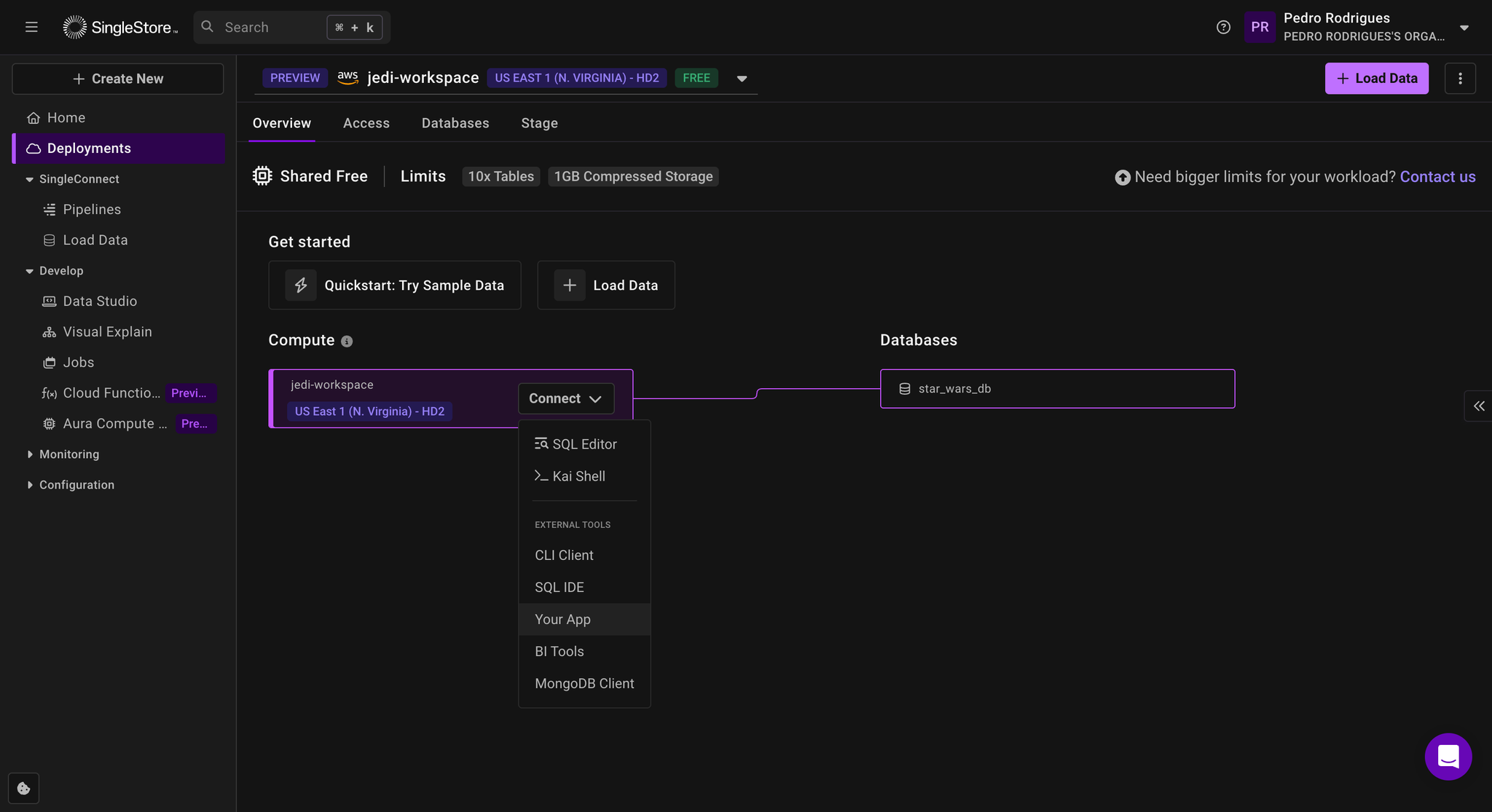The width and height of the screenshot is (1492, 812).
Task: Open the Pipelines page
Action: 91,209
